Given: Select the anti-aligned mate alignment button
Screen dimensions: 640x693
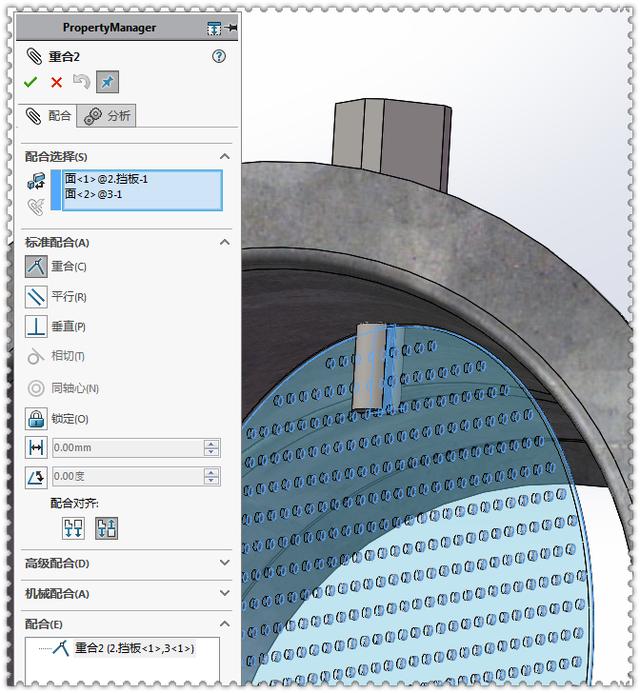Looking at the screenshot, I should pos(107,528).
